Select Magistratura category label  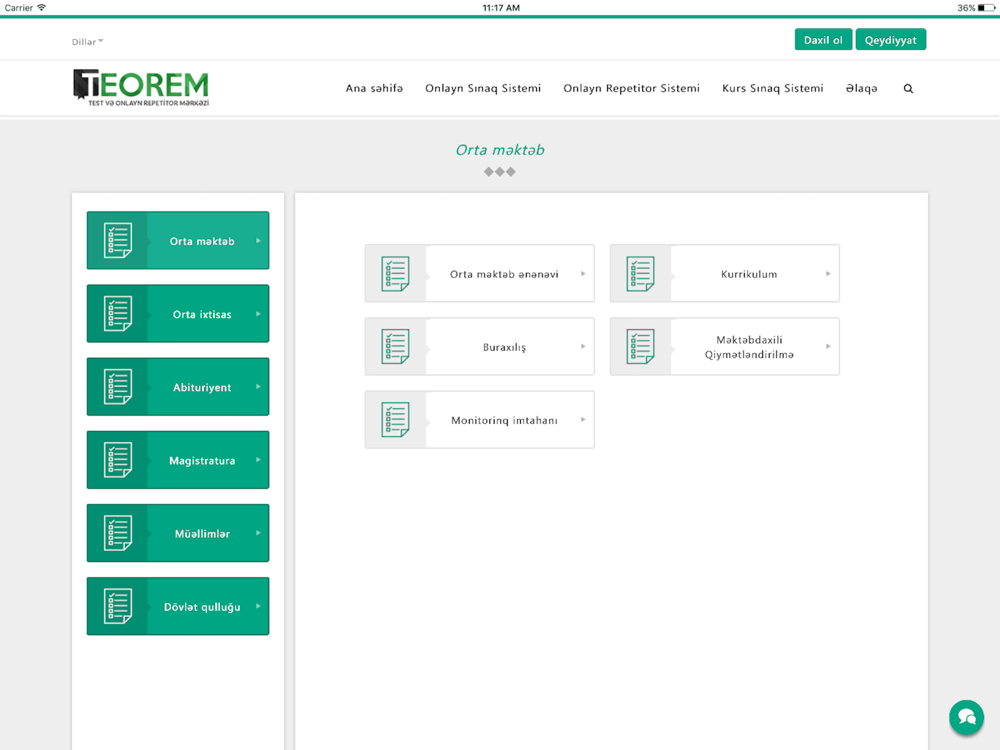click(202, 460)
